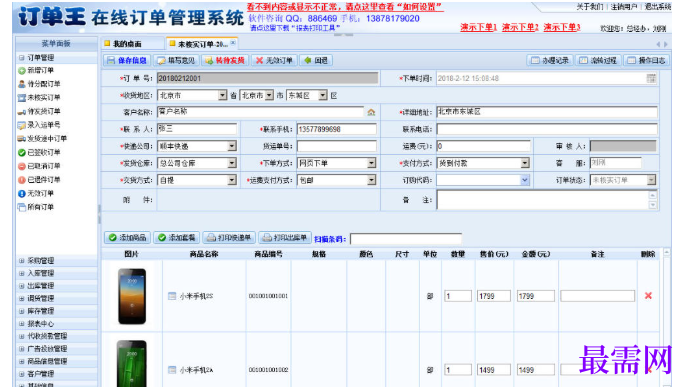691x391 pixels.
Task: Click 保存信息 toolbar button
Action: (x=127, y=60)
